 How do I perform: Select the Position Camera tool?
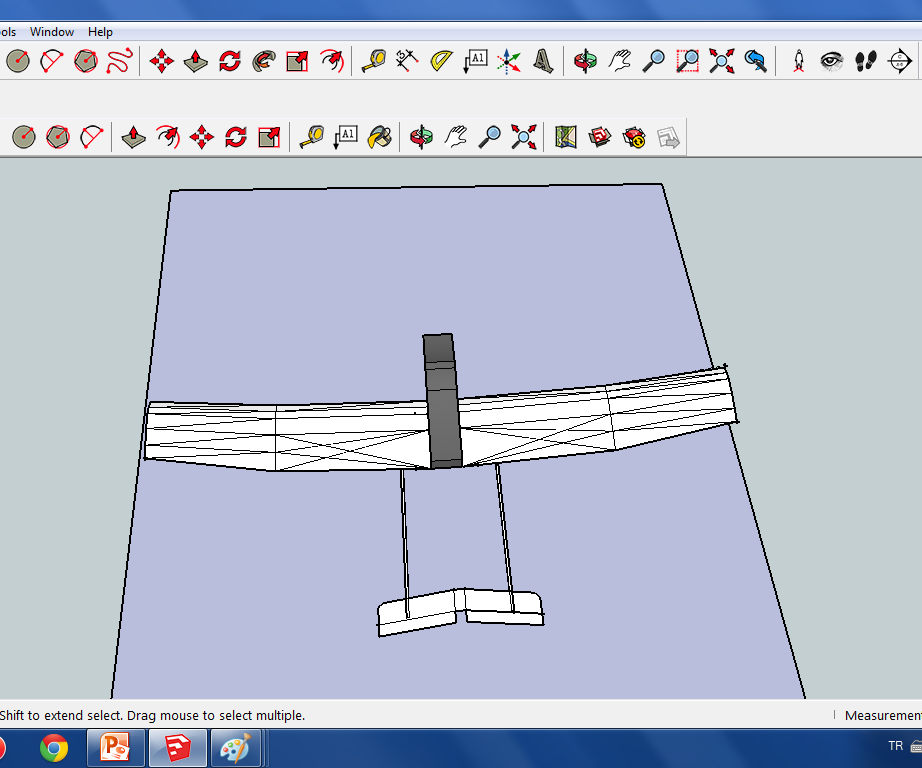pos(798,61)
